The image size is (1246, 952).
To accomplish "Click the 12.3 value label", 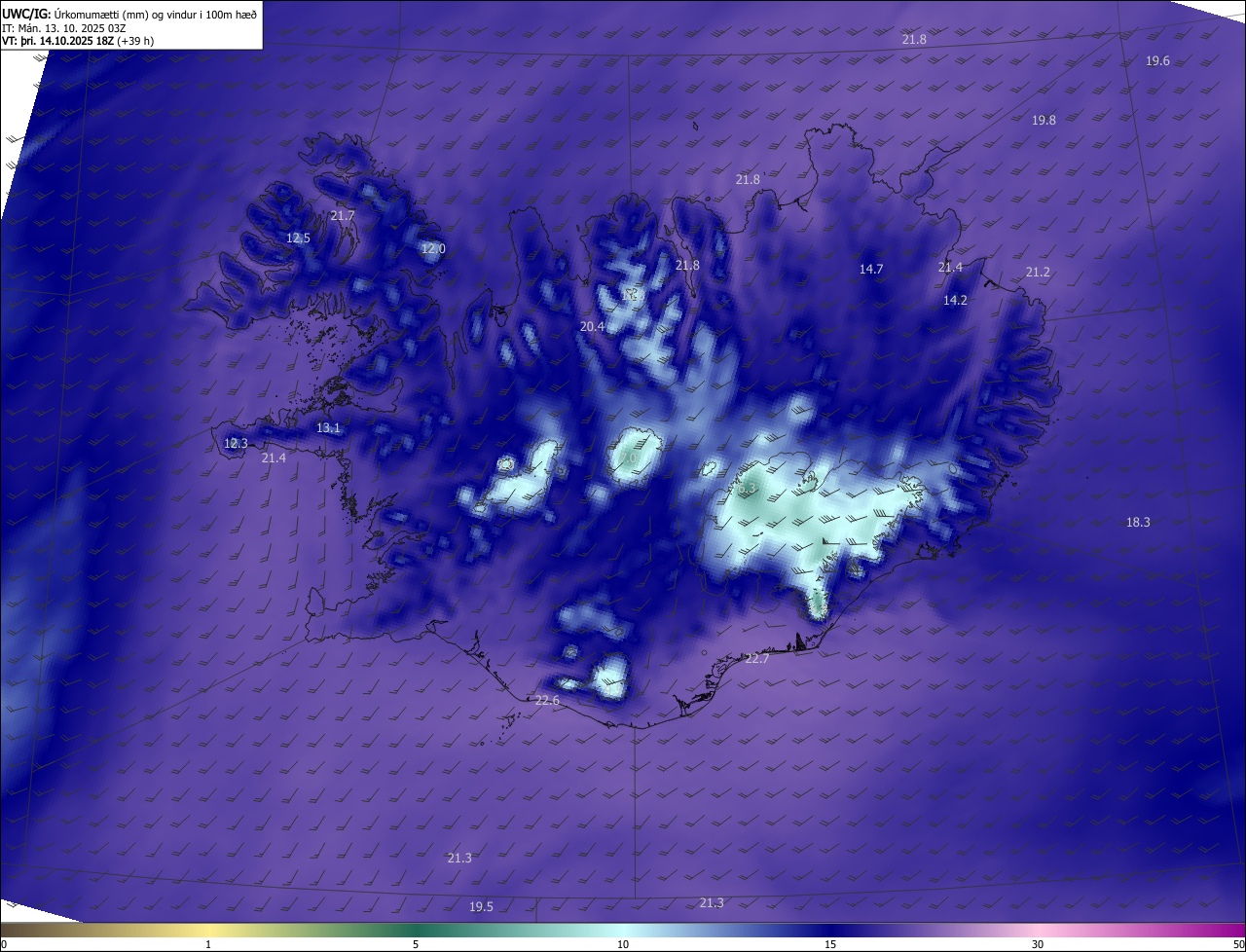I will [x=237, y=444].
